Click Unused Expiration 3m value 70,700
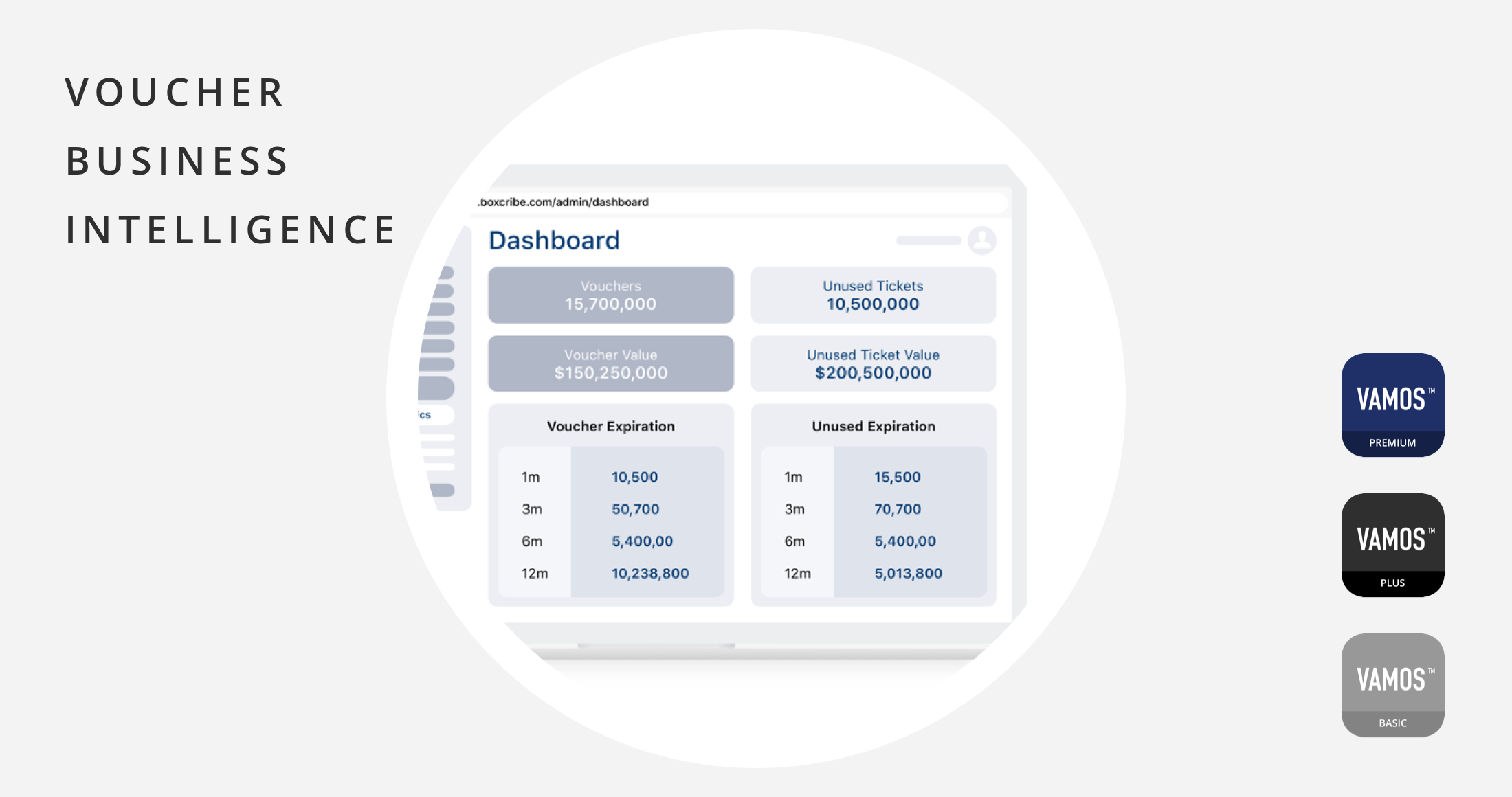1512x797 pixels. point(898,509)
